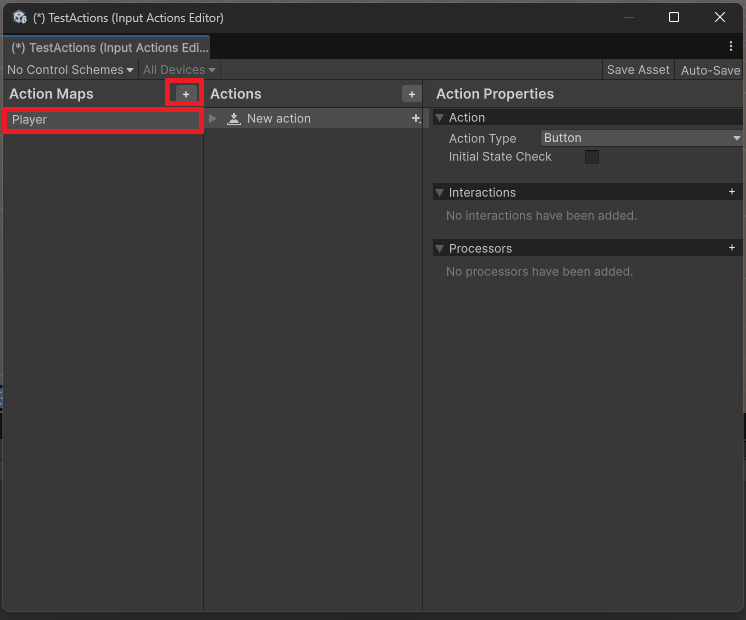
Task: Collapse the Action foldout header
Action: [439, 118]
